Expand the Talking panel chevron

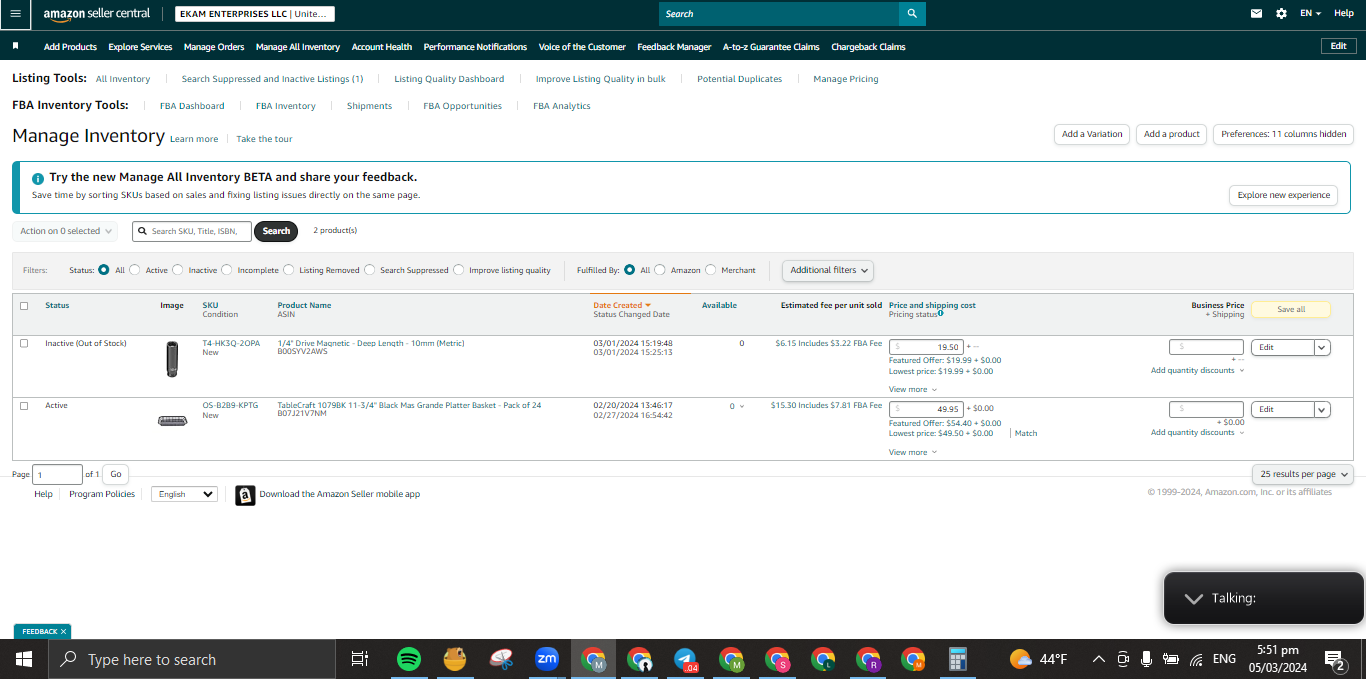coord(1193,598)
